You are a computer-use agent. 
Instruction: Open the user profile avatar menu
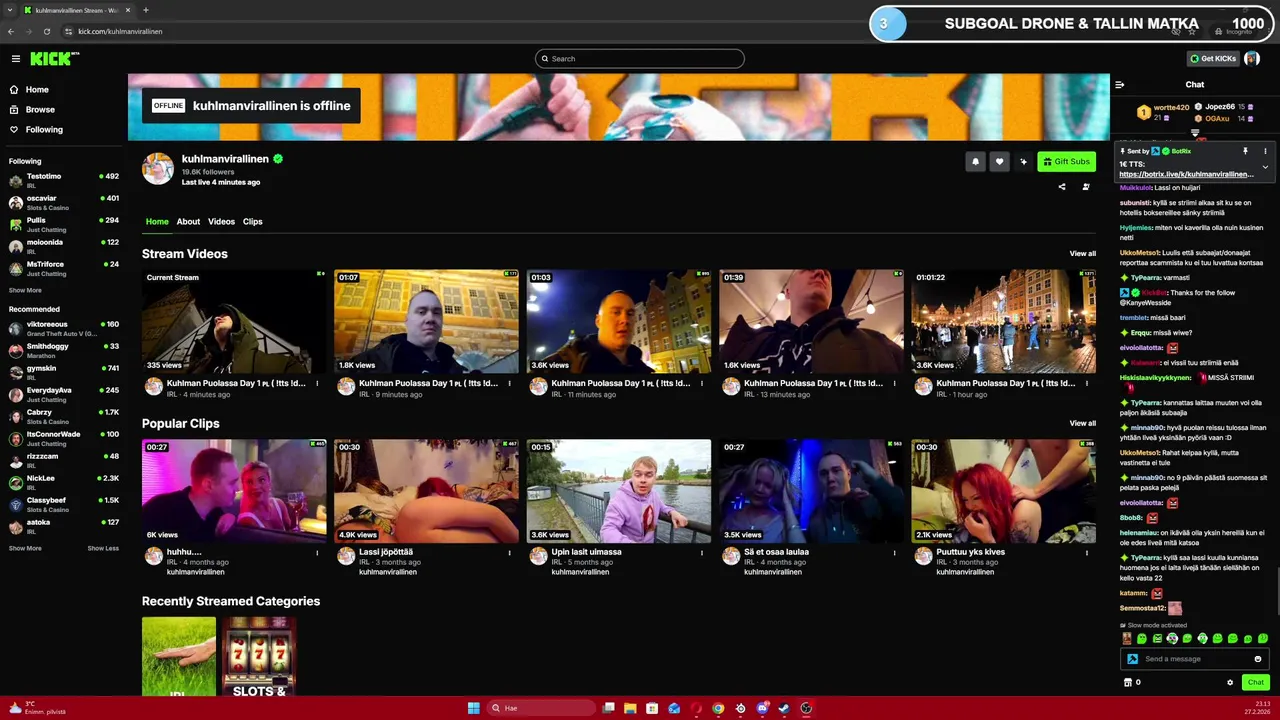pyautogui.click(x=1252, y=59)
